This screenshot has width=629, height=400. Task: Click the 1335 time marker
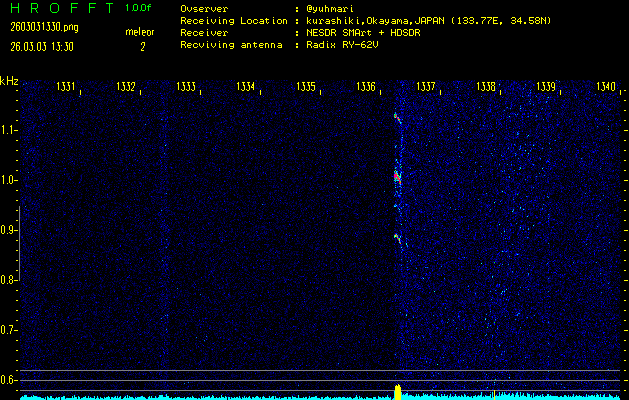pyautogui.click(x=306, y=87)
